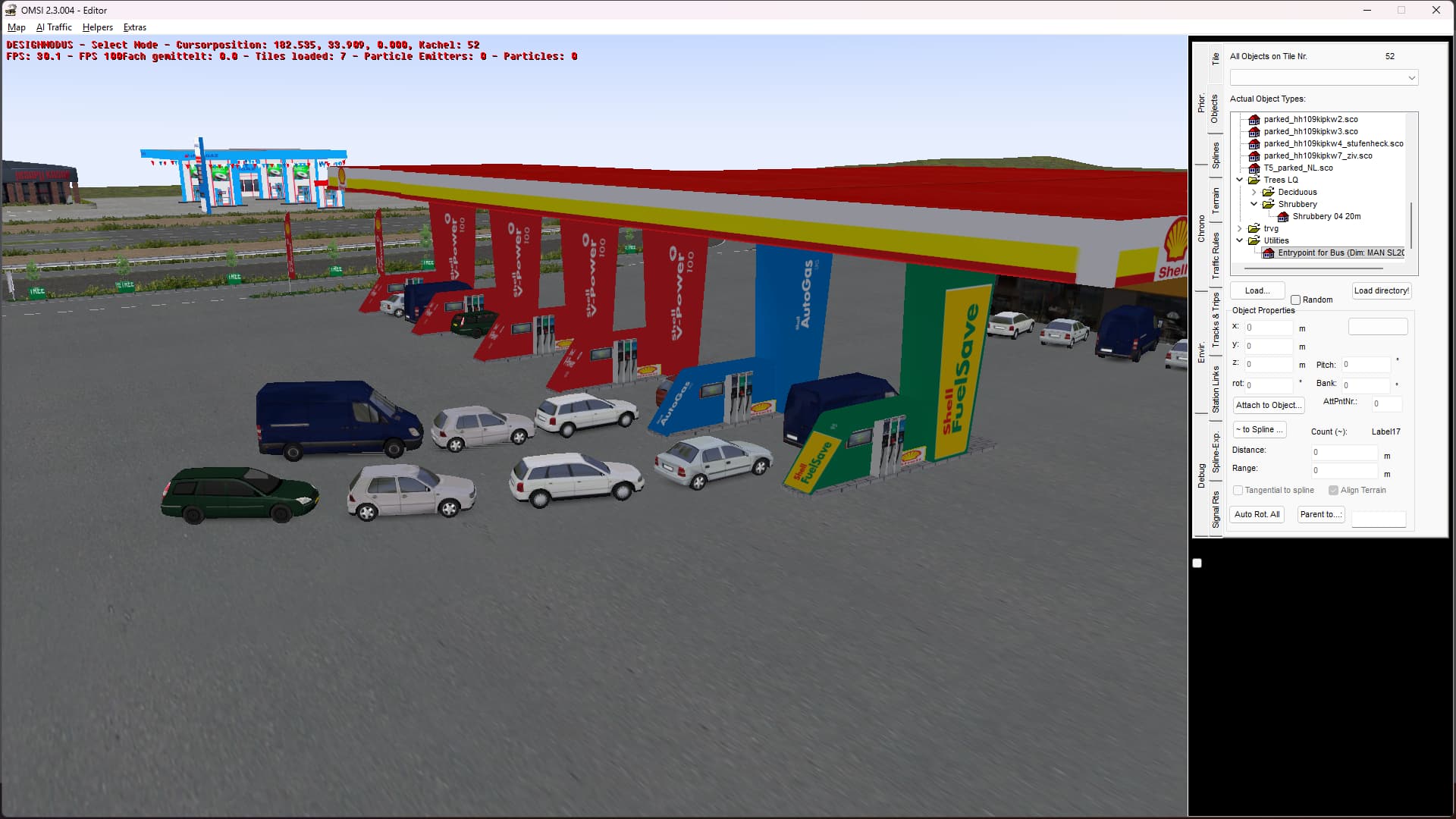Screen dimensions: 1456x819
Task: Select Entrypoint for Bus object icon
Action: point(1269,253)
